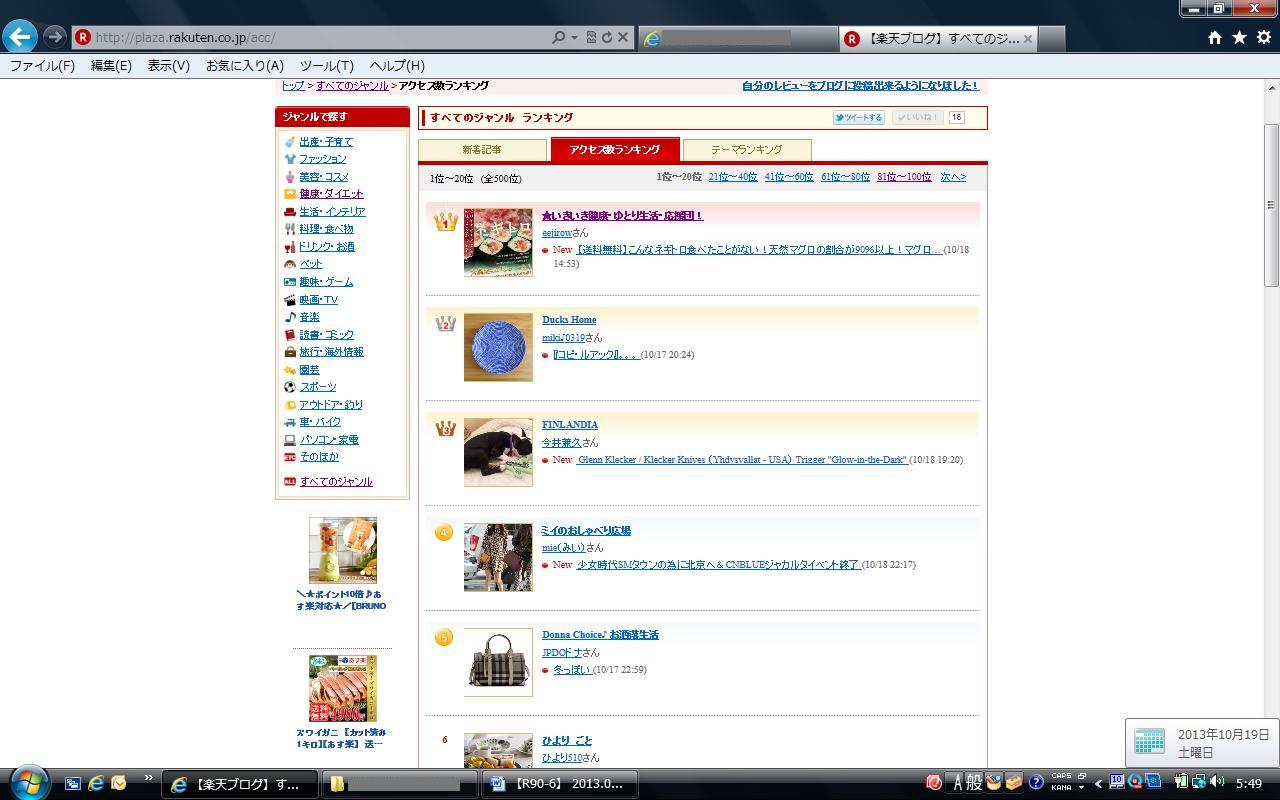Expand the quick launch overflow chevron

click(149, 778)
